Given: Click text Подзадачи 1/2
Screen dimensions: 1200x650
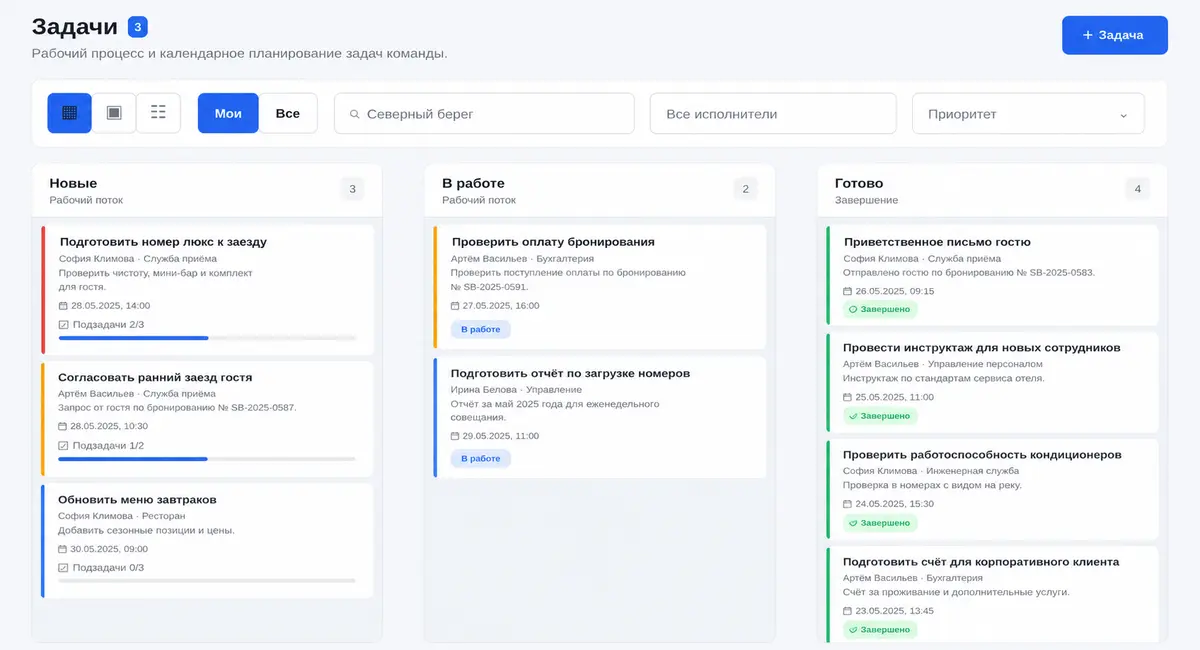Looking at the screenshot, I should [108, 445].
